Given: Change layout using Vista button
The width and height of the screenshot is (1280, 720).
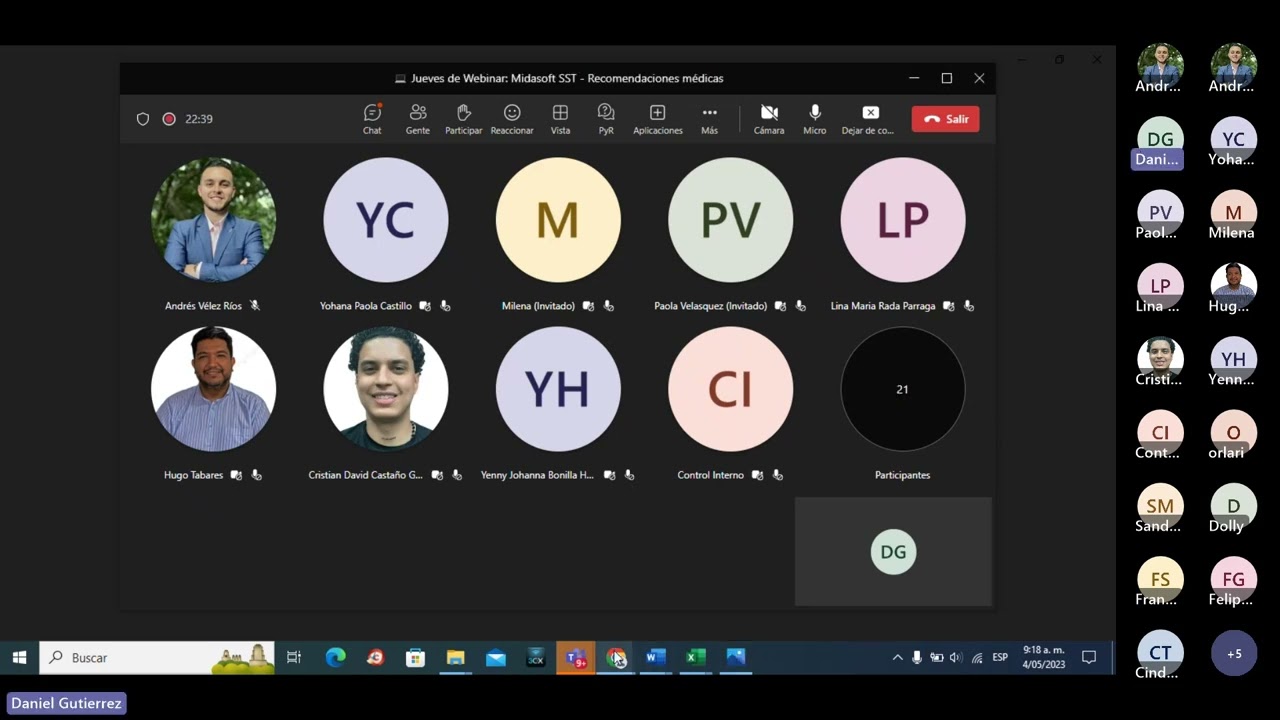Looking at the screenshot, I should click(x=560, y=119).
